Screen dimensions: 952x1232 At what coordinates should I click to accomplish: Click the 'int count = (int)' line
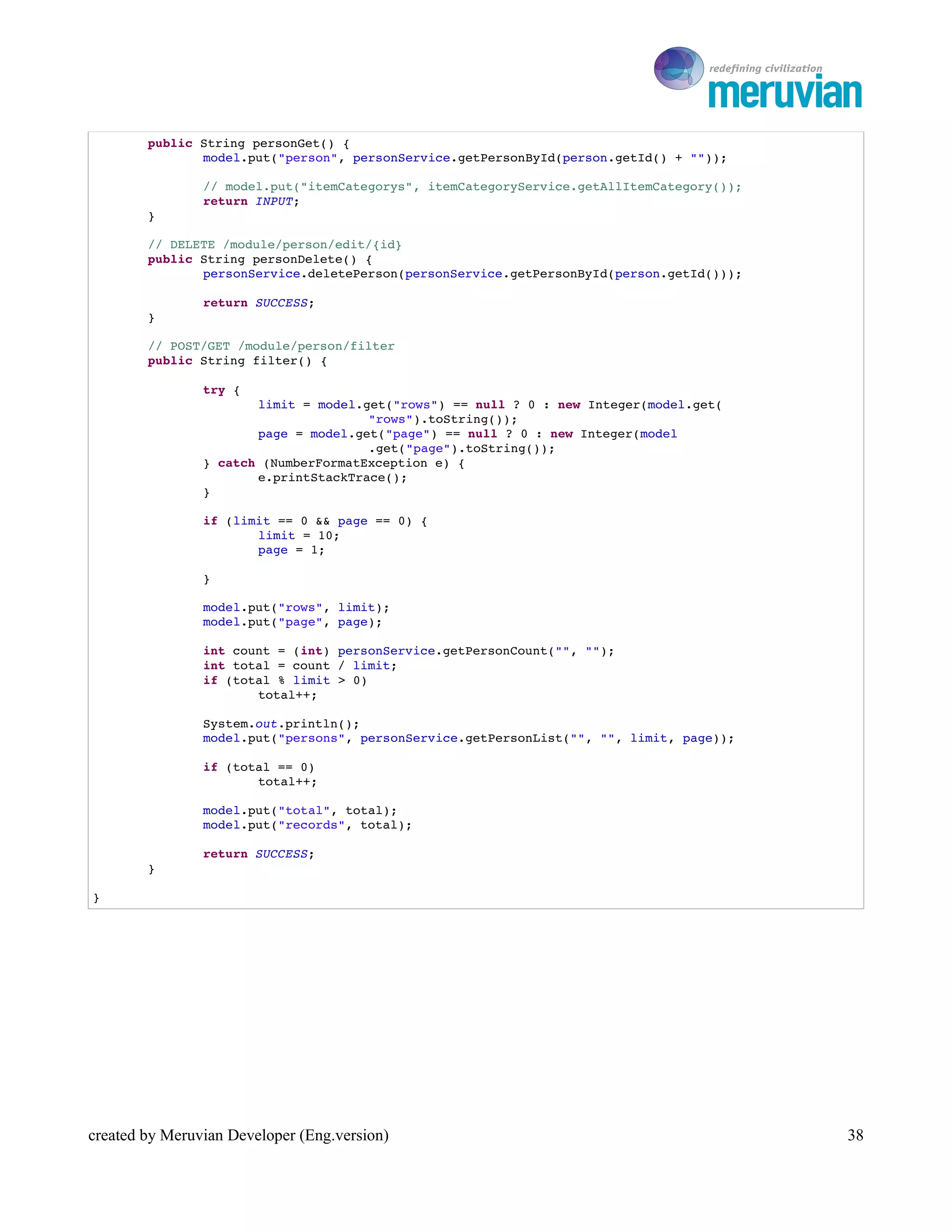click(x=408, y=651)
